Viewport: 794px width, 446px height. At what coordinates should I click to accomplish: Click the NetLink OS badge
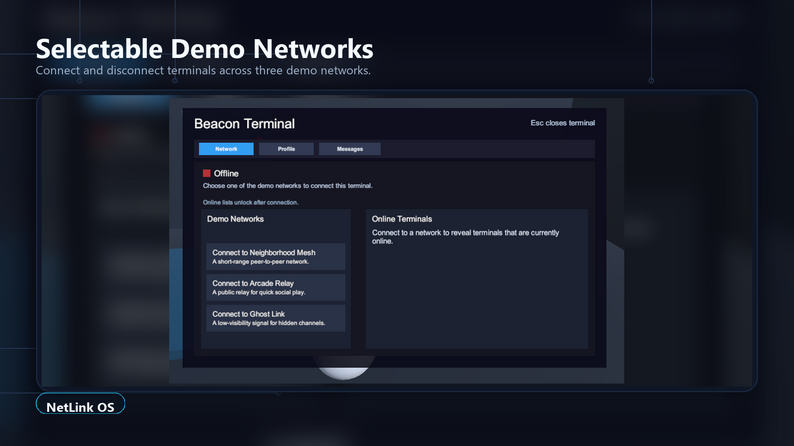pos(80,405)
